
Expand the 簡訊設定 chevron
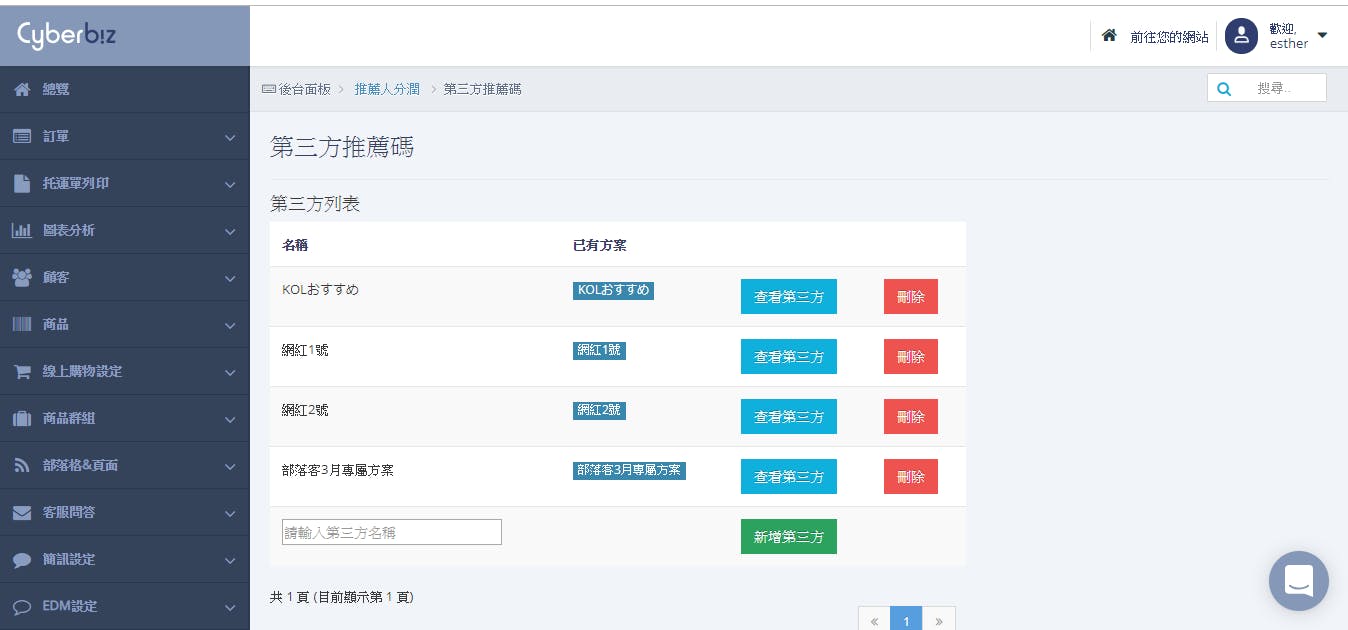(230, 561)
